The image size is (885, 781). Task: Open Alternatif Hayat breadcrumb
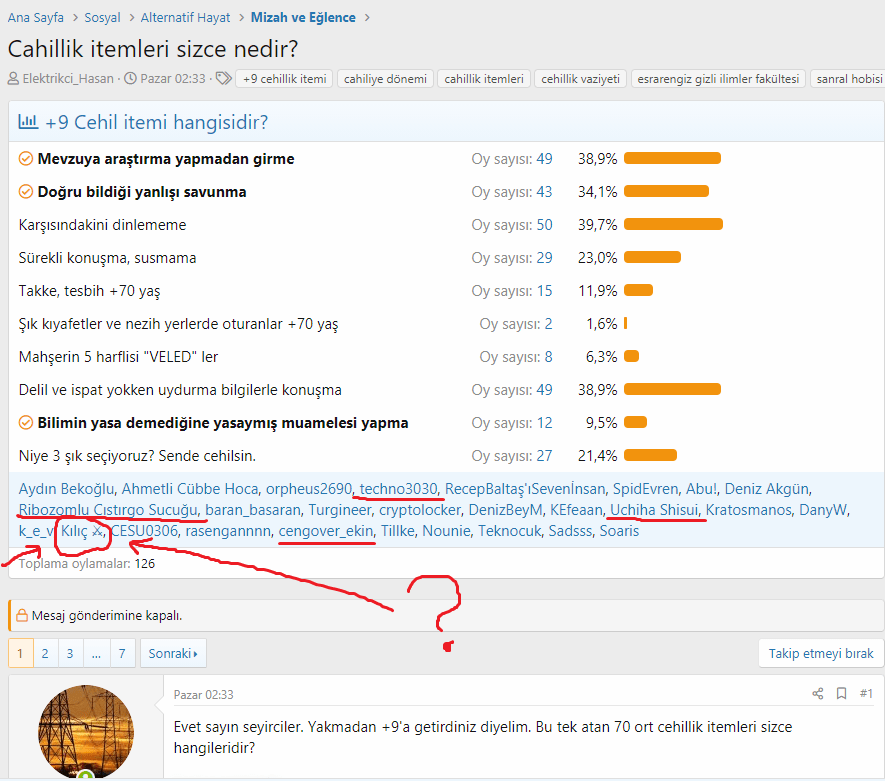coord(185,17)
